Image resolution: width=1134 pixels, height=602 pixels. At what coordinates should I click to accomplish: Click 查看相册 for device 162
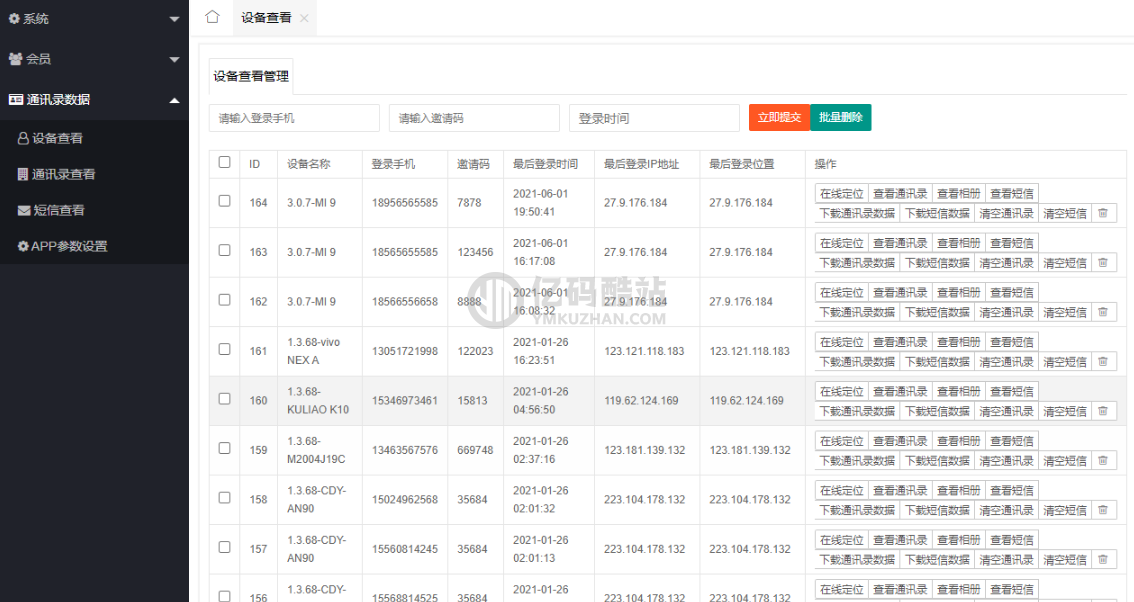tap(959, 292)
